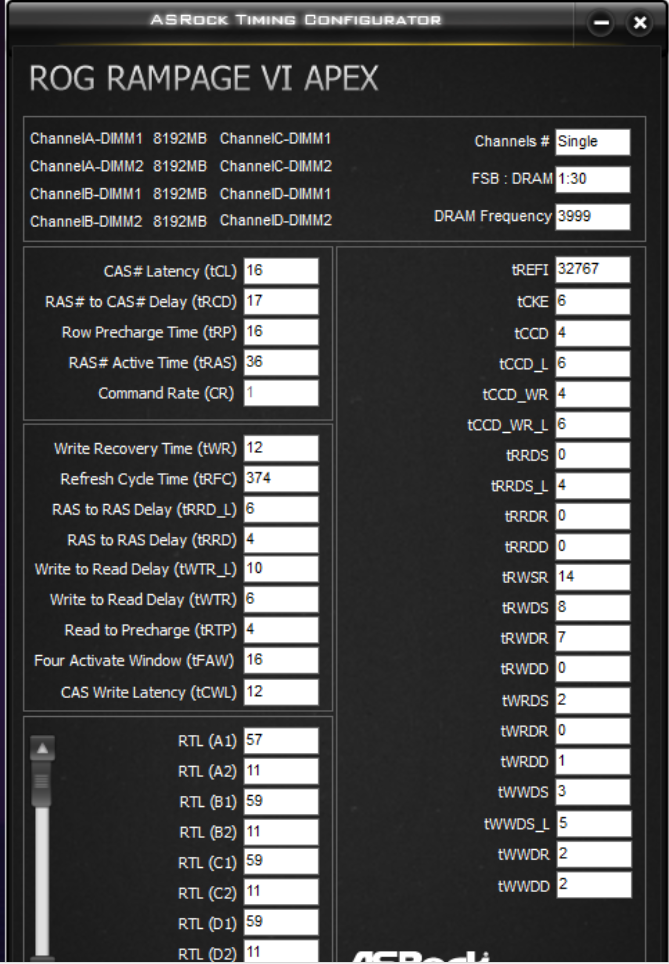Viewport: 669px width, 964px height.
Task: Click the ChannelA-DIMM2 label
Action: [86, 166]
